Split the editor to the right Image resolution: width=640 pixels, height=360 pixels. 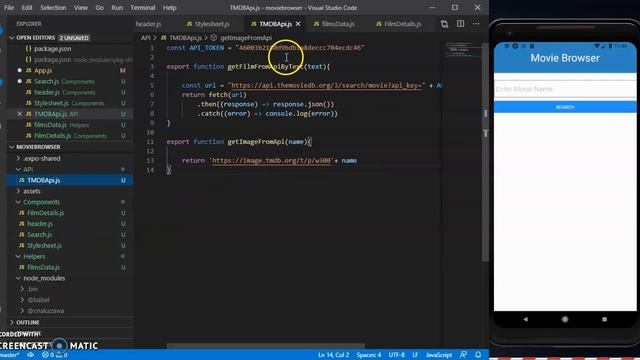(x=460, y=24)
